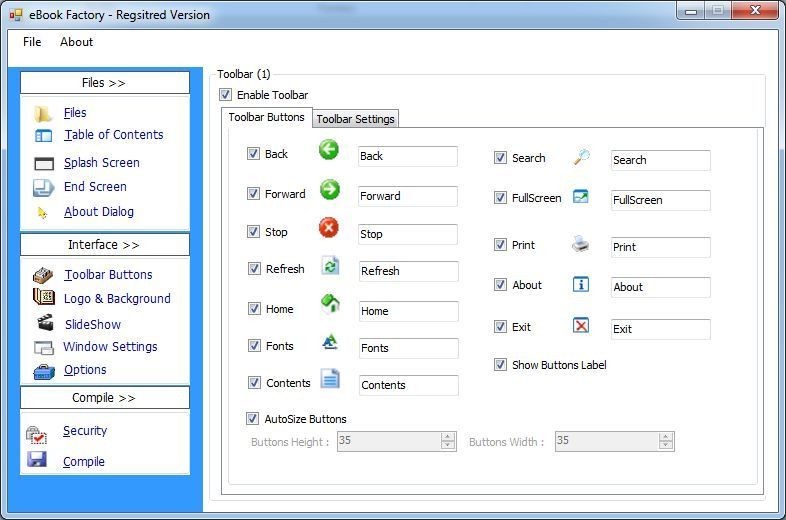Viewport: 786px width, 520px height.
Task: Click the green Back arrow icon
Action: tap(329, 150)
